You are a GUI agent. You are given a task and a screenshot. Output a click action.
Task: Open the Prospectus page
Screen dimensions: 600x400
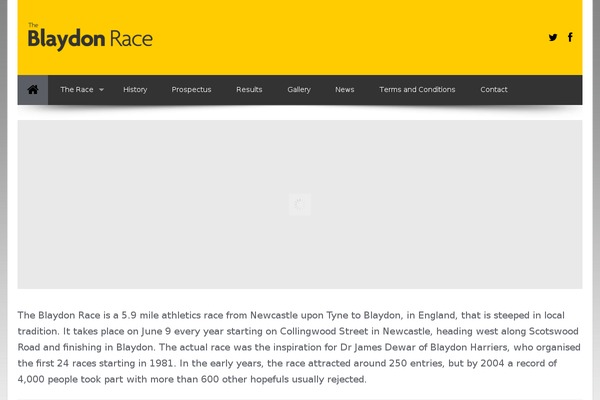click(x=191, y=90)
